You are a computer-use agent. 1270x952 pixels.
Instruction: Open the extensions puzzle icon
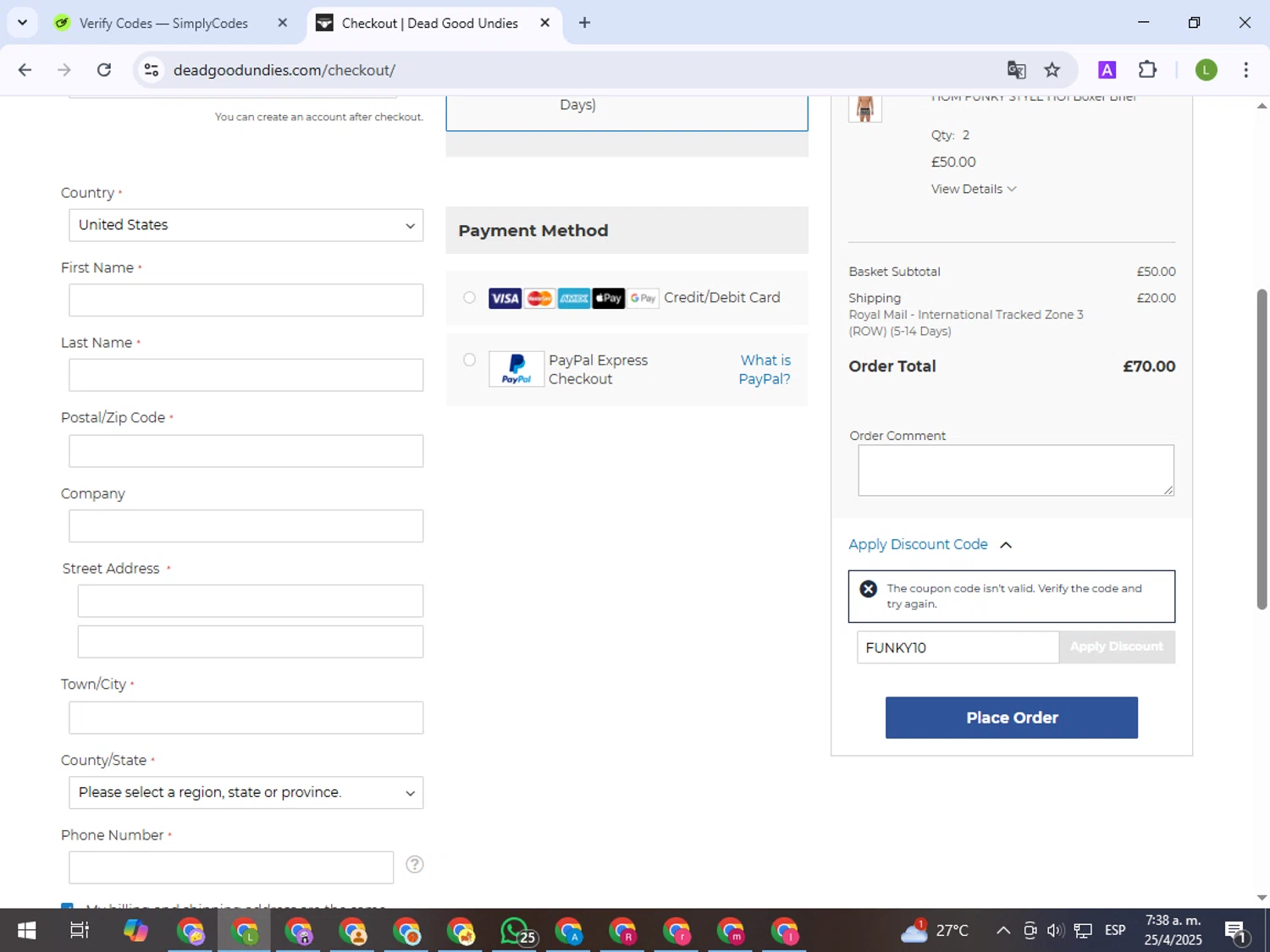tap(1147, 69)
